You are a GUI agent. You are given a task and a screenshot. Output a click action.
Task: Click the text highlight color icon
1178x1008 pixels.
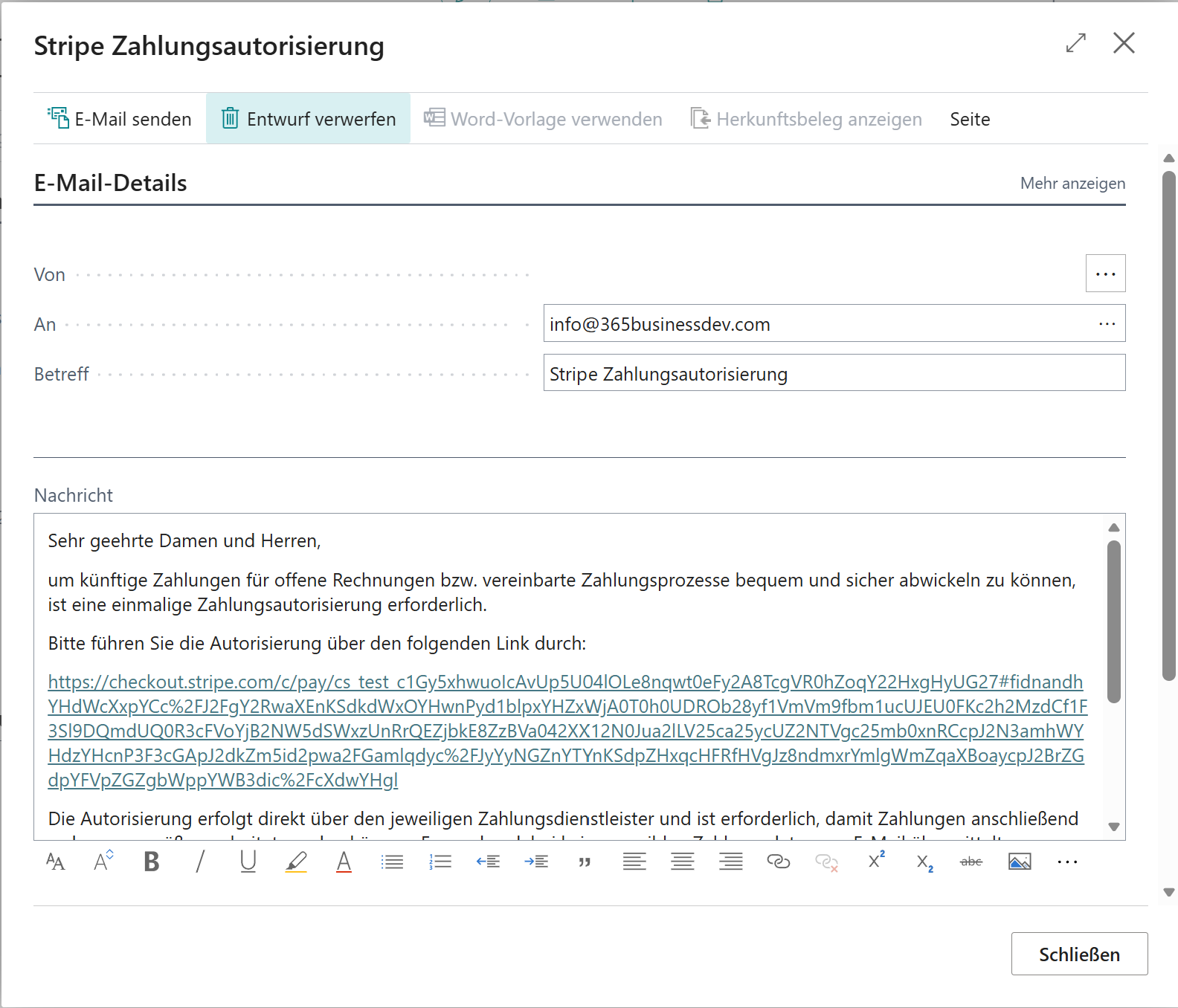coord(296,862)
